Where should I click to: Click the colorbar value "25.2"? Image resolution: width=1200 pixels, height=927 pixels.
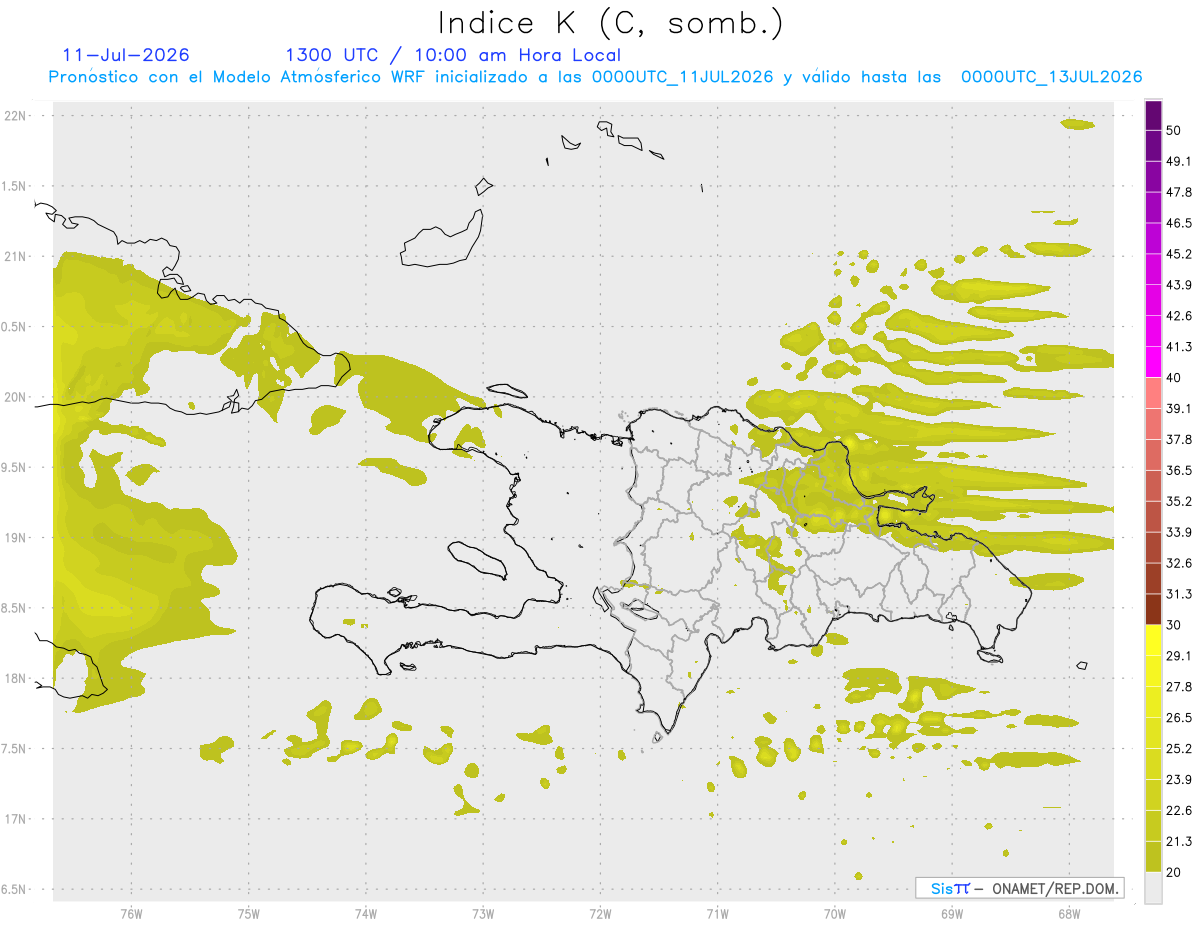1179,749
